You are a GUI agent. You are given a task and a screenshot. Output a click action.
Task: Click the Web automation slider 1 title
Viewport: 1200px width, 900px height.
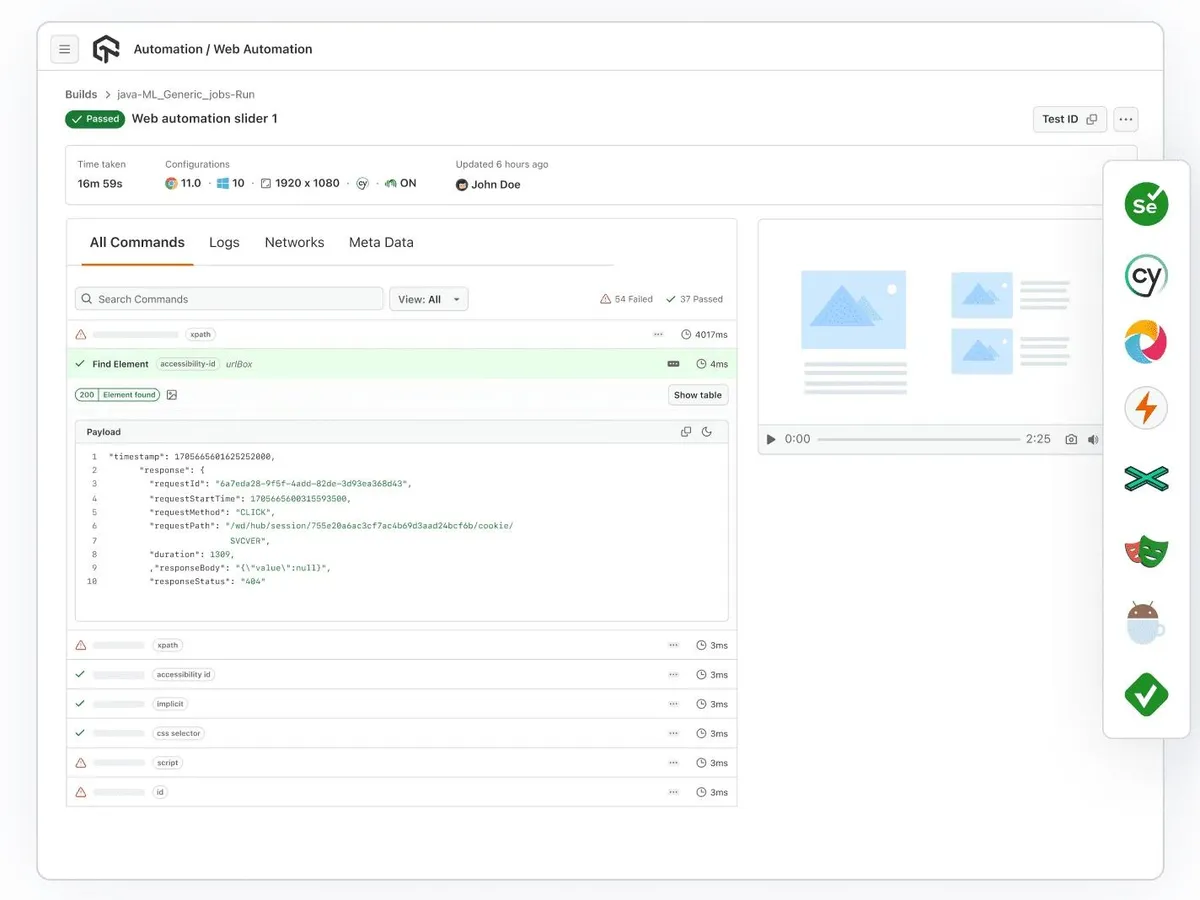point(205,119)
